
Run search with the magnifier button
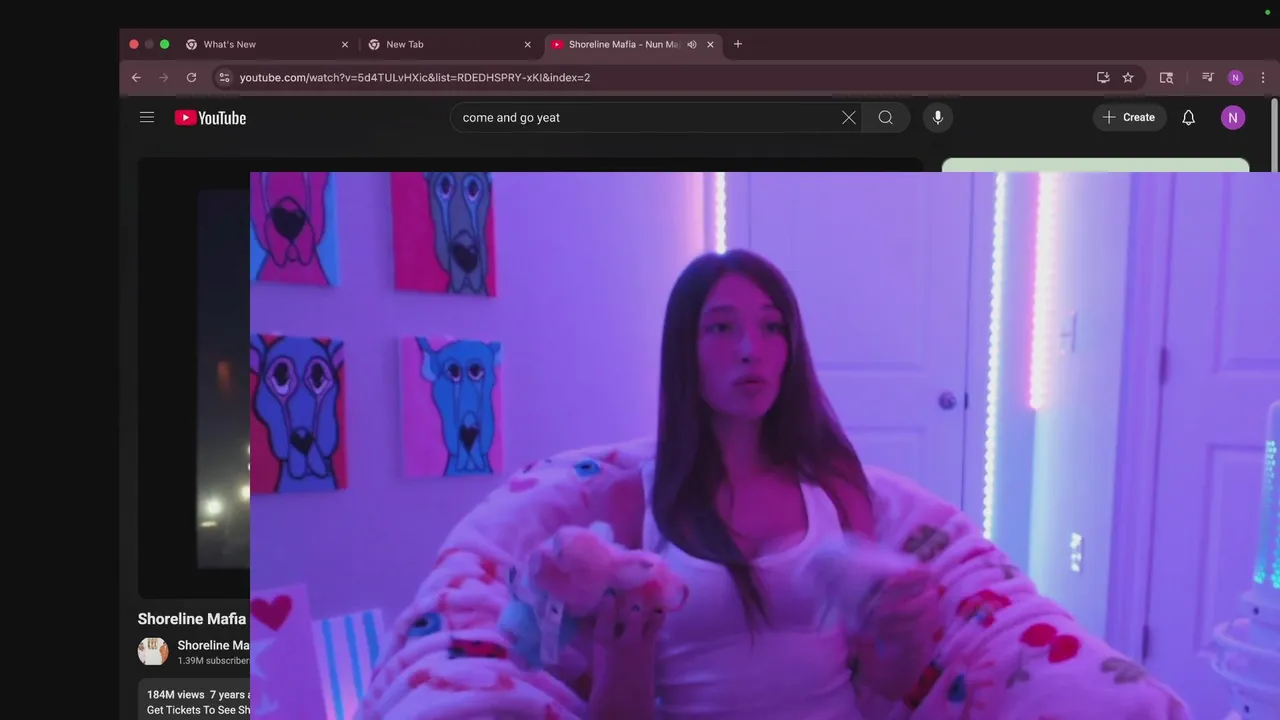[886, 117]
